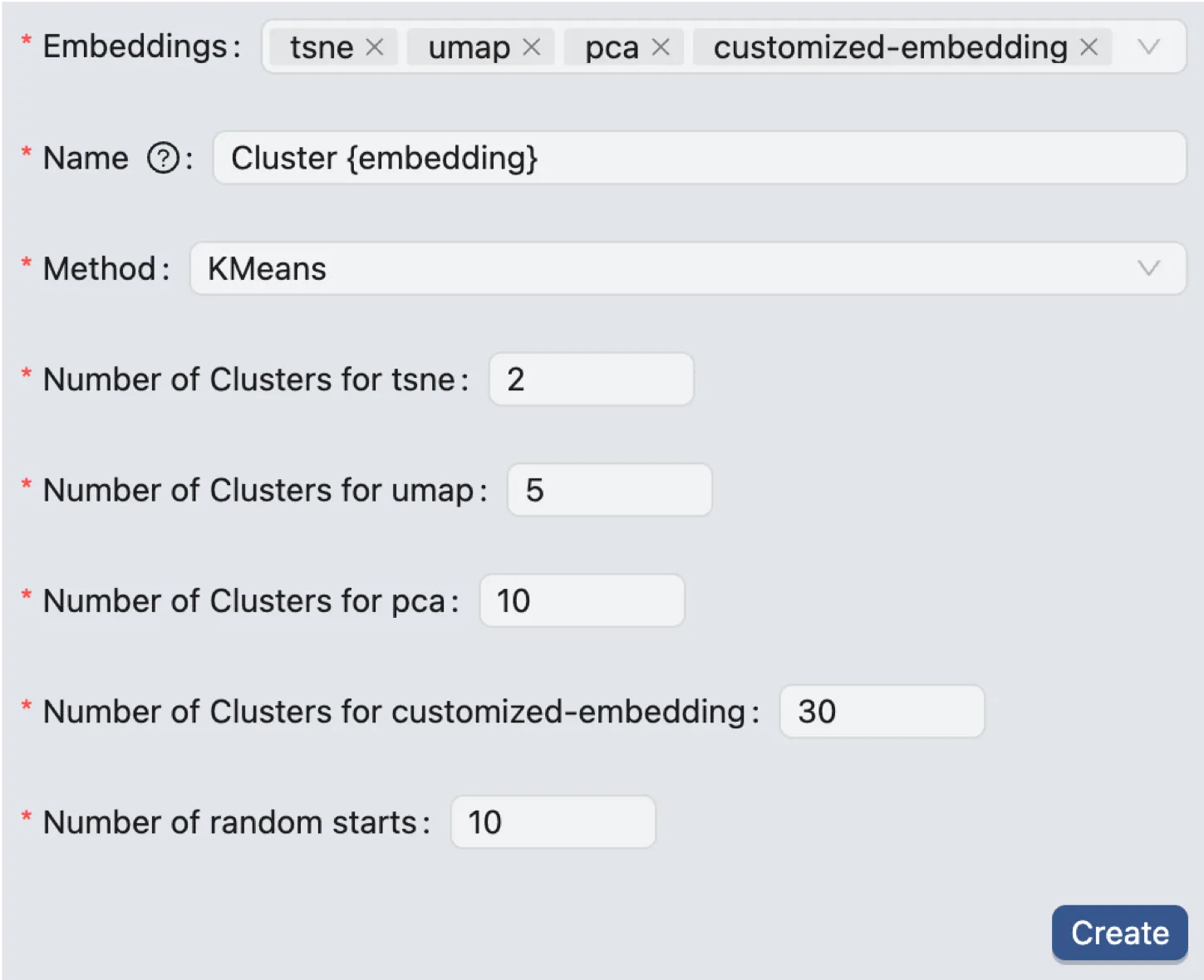Edit the Name input field
This screenshot has width=1204, height=980.
tap(700, 158)
